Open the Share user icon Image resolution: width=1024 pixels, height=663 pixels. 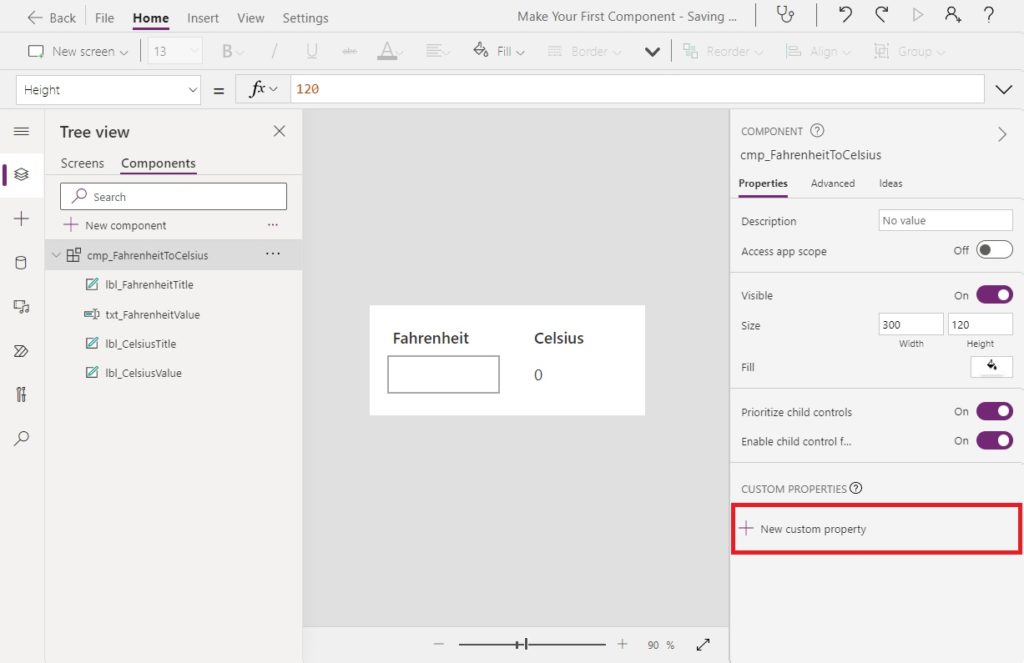coord(953,15)
